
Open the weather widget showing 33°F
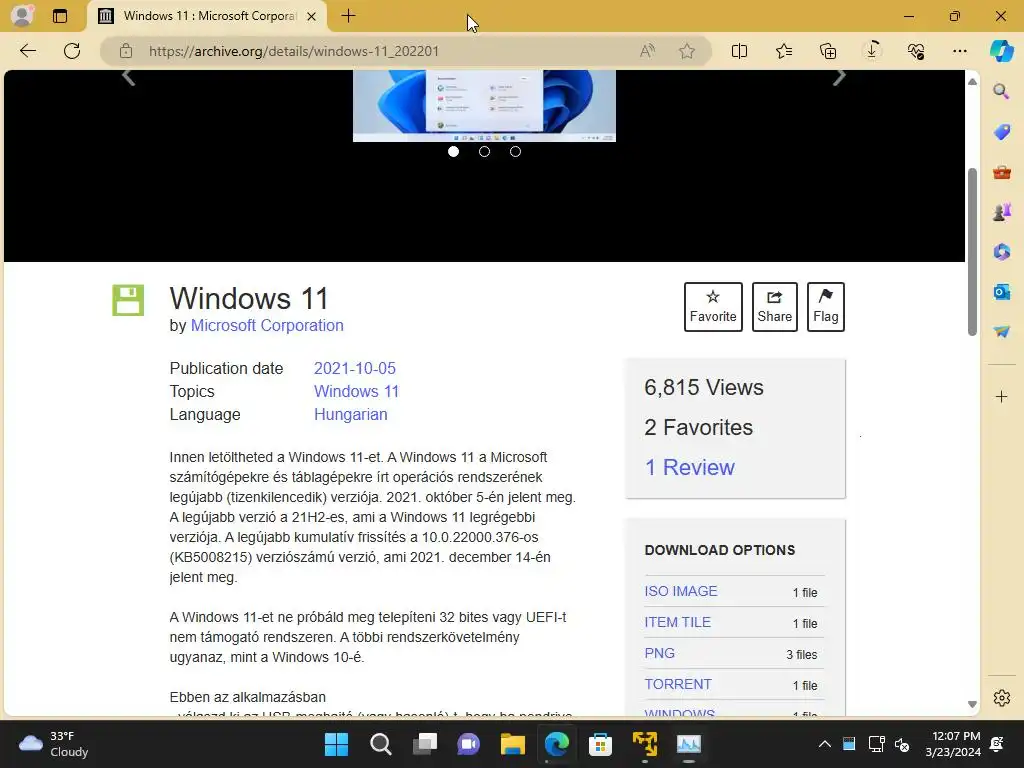[53, 744]
